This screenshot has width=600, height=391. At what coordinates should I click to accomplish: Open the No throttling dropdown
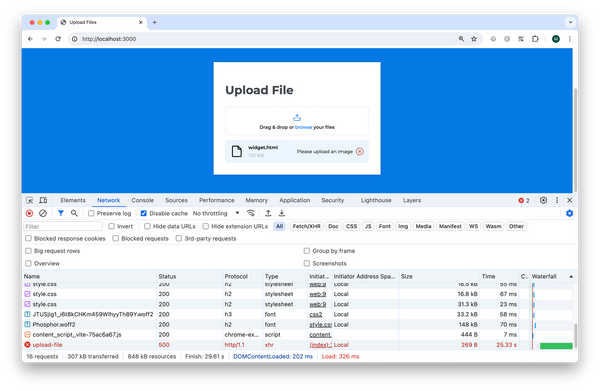[216, 213]
